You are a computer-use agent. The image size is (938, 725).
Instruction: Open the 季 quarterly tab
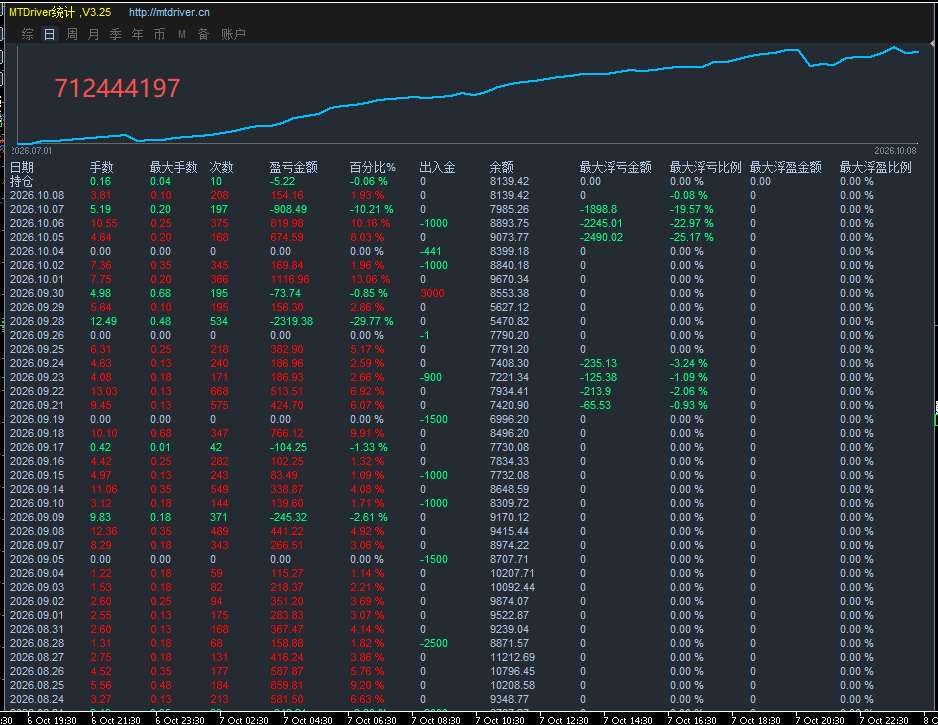pos(115,34)
